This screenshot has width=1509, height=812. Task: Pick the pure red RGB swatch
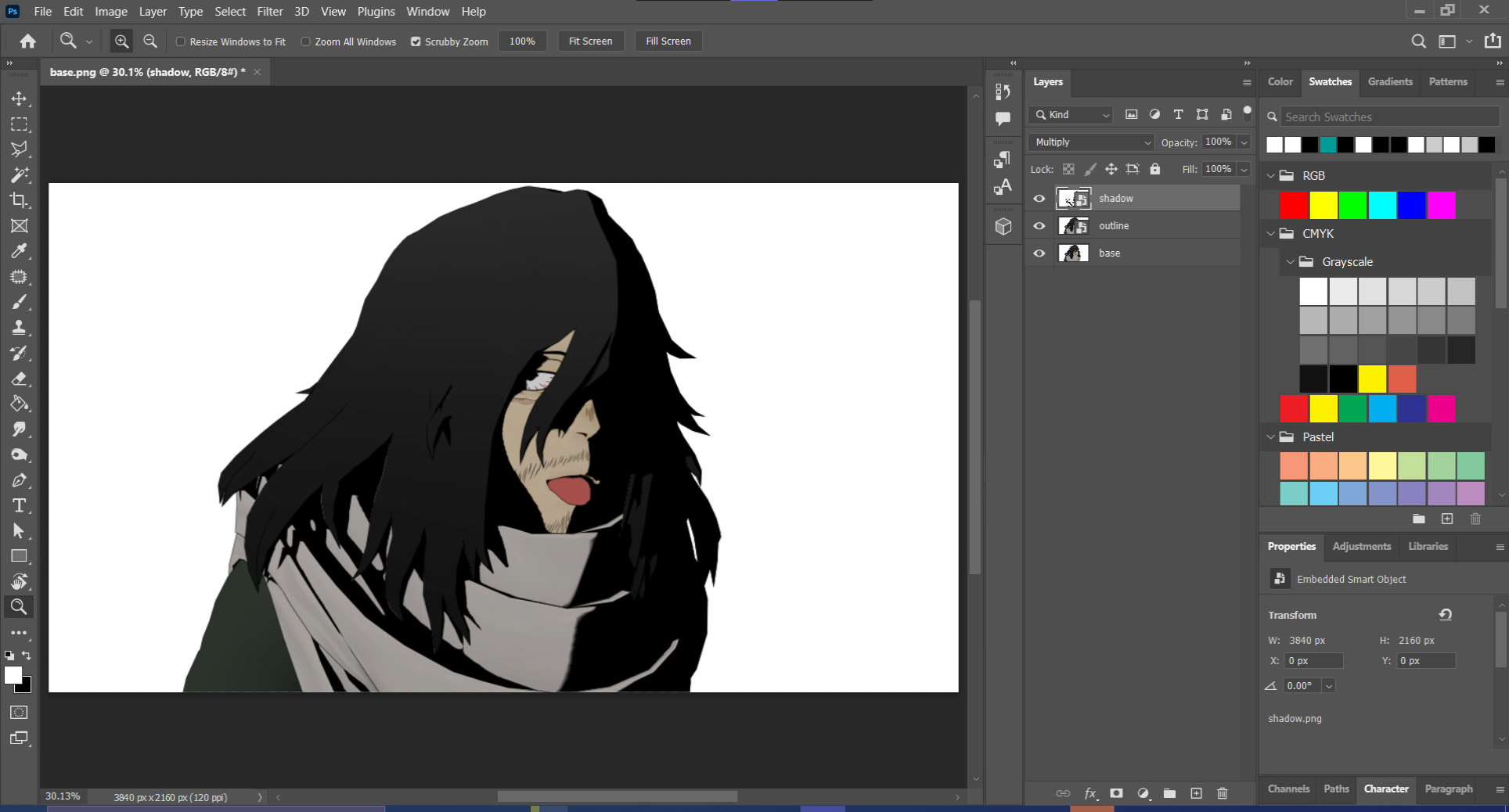(1294, 205)
